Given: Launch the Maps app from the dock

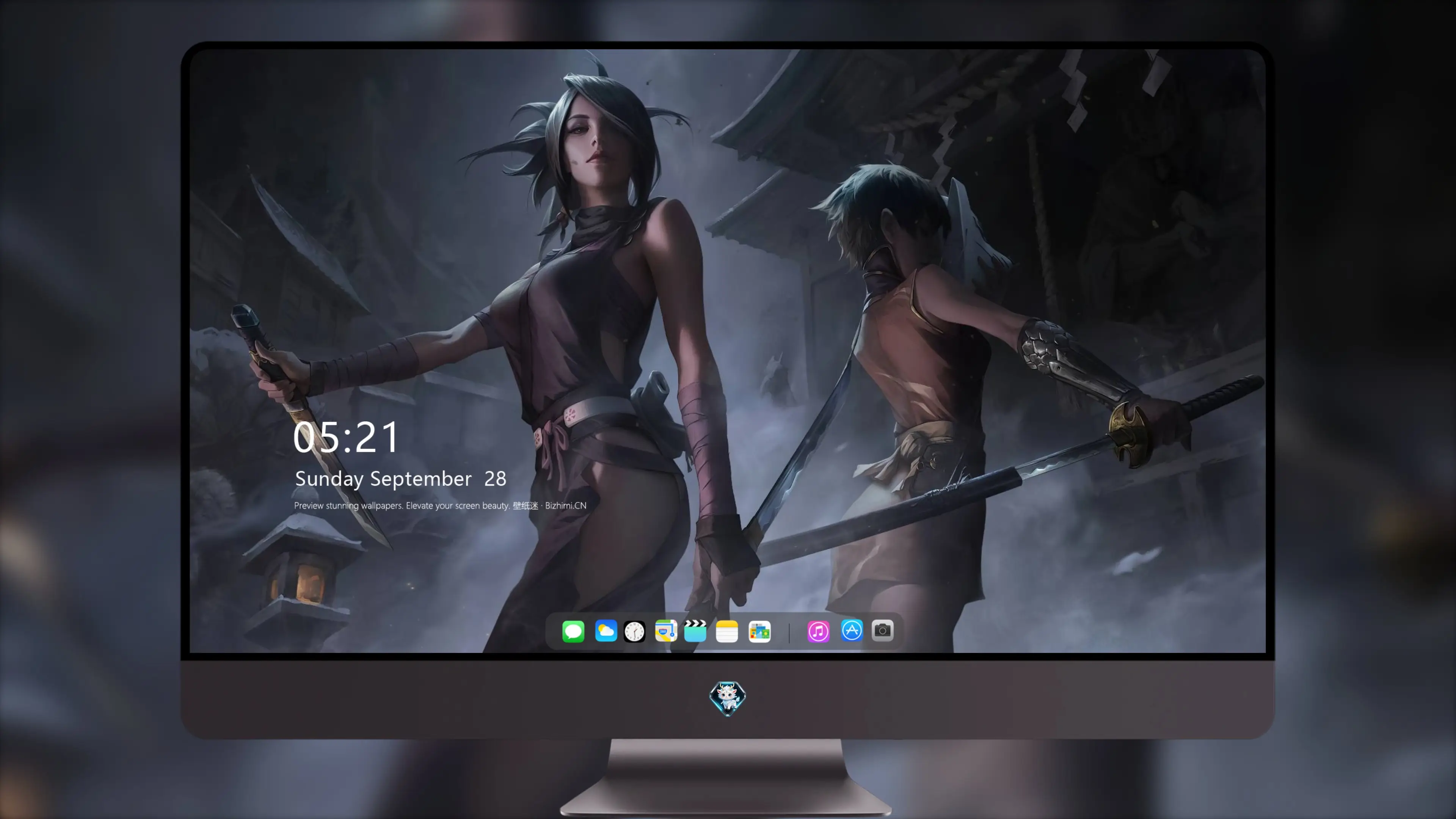Looking at the screenshot, I should click(666, 631).
